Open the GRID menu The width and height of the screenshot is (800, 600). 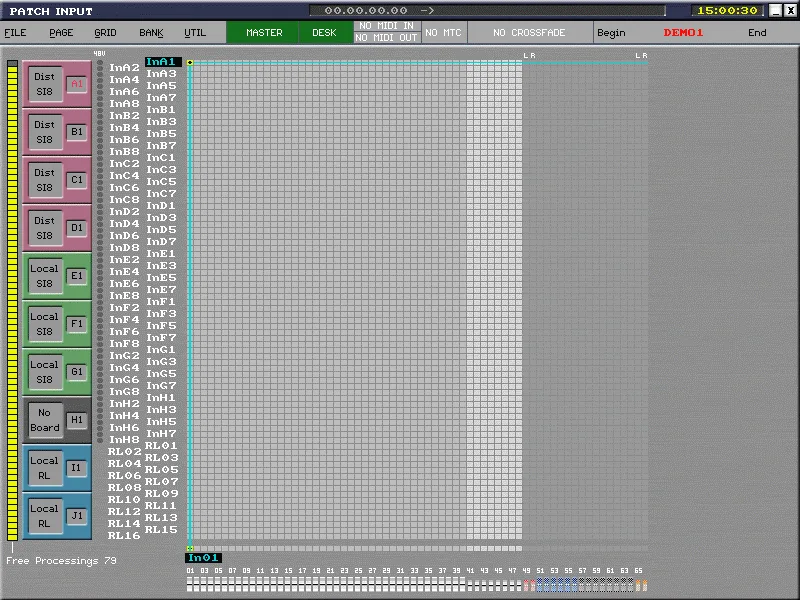105,33
